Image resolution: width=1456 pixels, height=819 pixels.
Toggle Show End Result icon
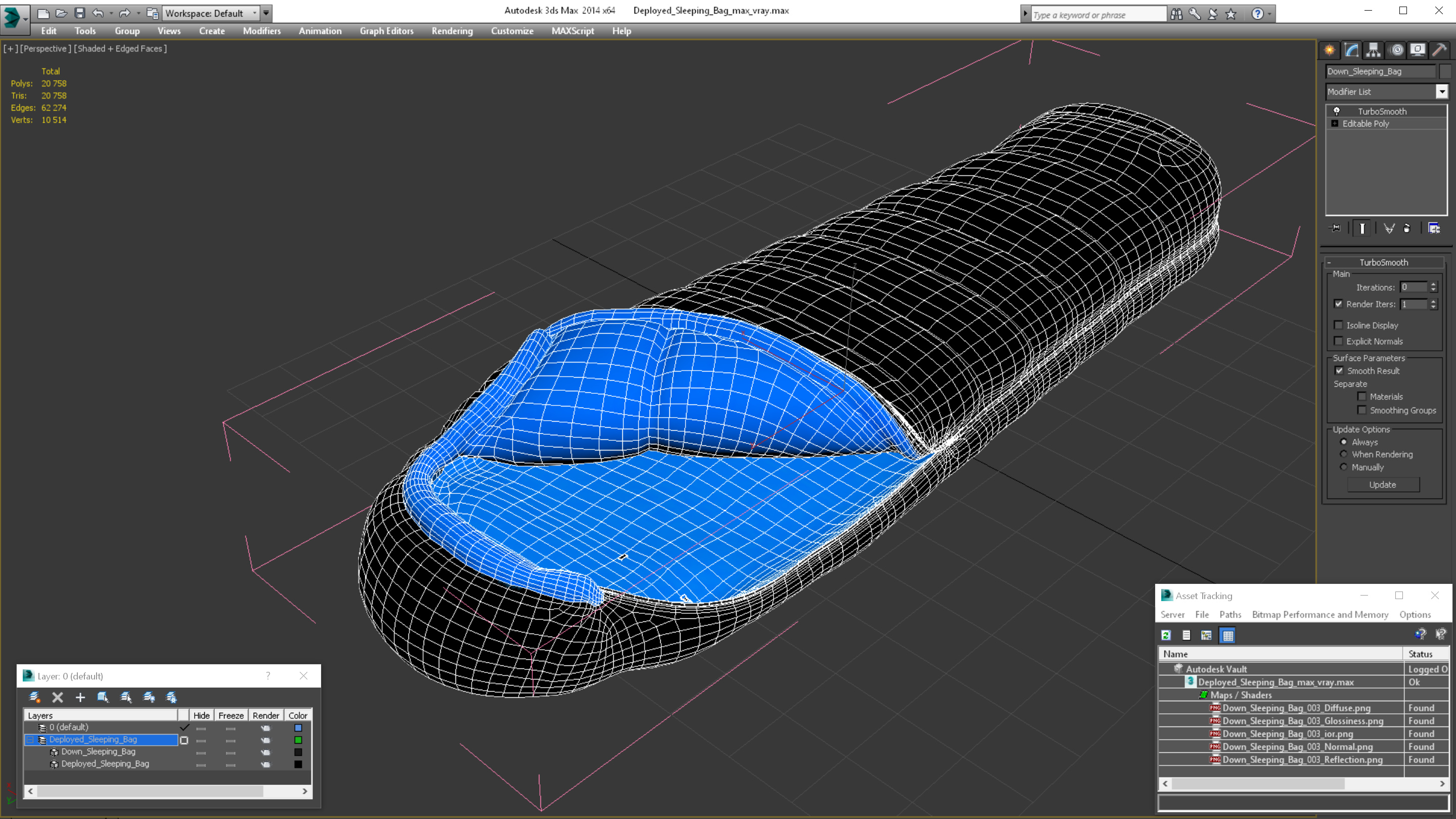pyautogui.click(x=1362, y=229)
